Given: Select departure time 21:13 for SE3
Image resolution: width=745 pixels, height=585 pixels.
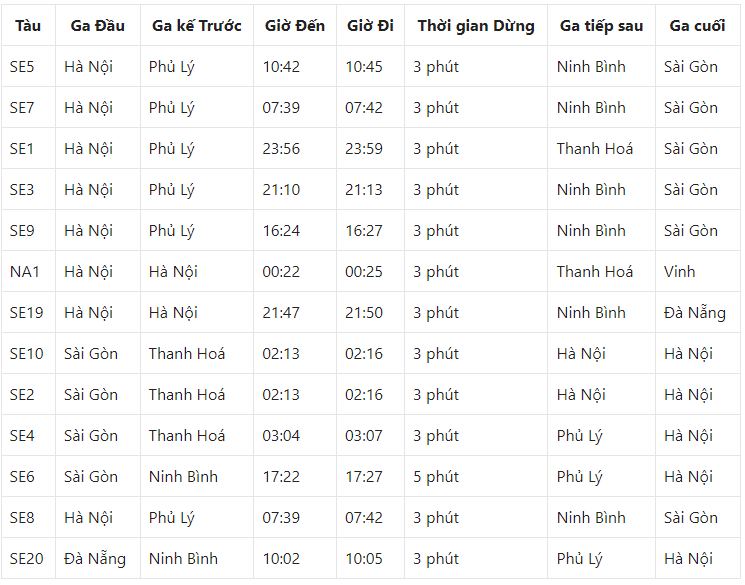Looking at the screenshot, I should point(363,190).
